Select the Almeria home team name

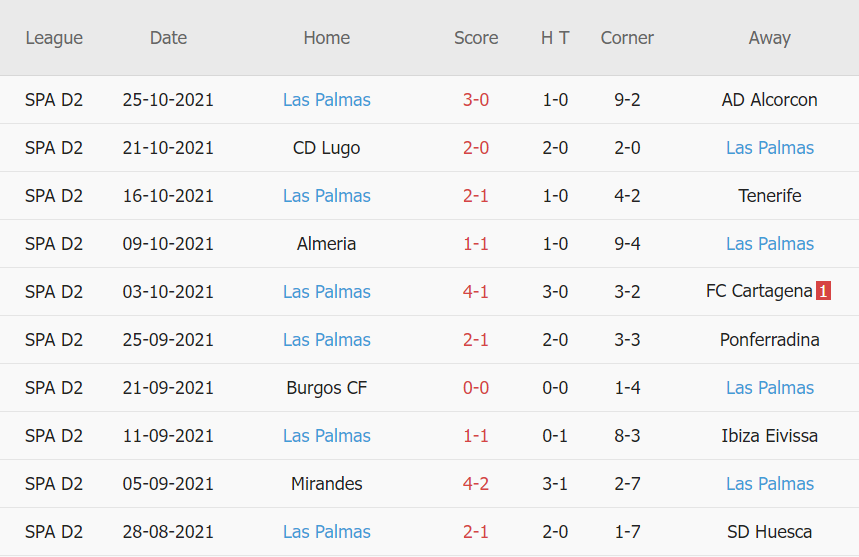(326, 244)
